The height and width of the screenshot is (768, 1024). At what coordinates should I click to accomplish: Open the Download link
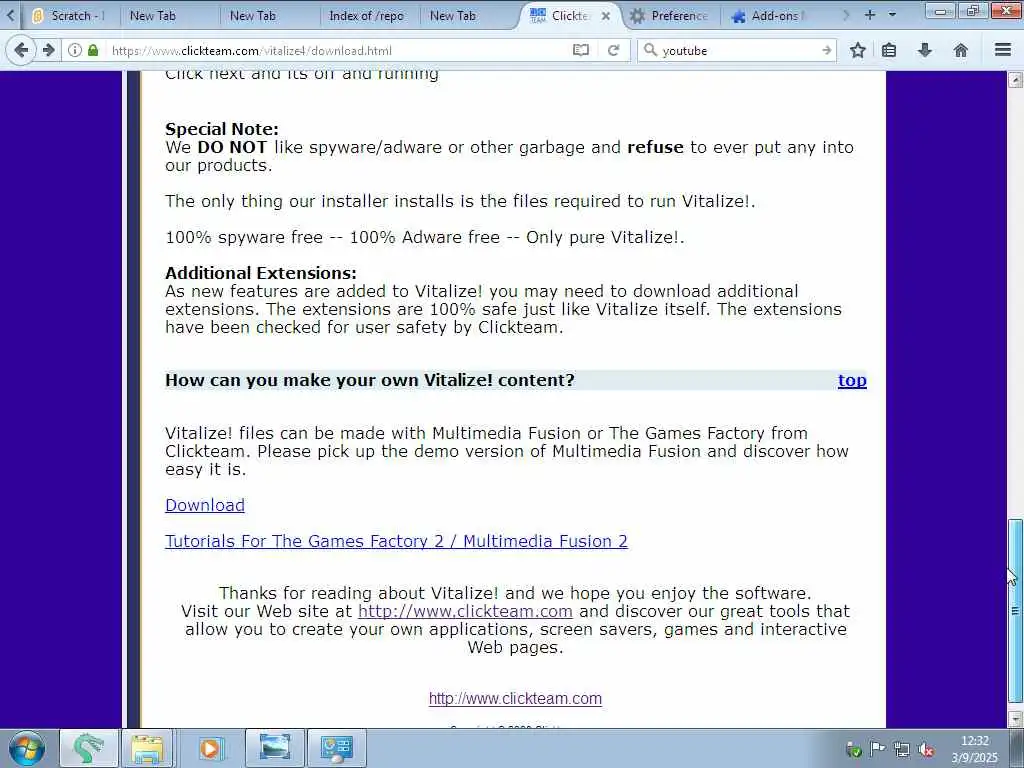[x=205, y=505]
